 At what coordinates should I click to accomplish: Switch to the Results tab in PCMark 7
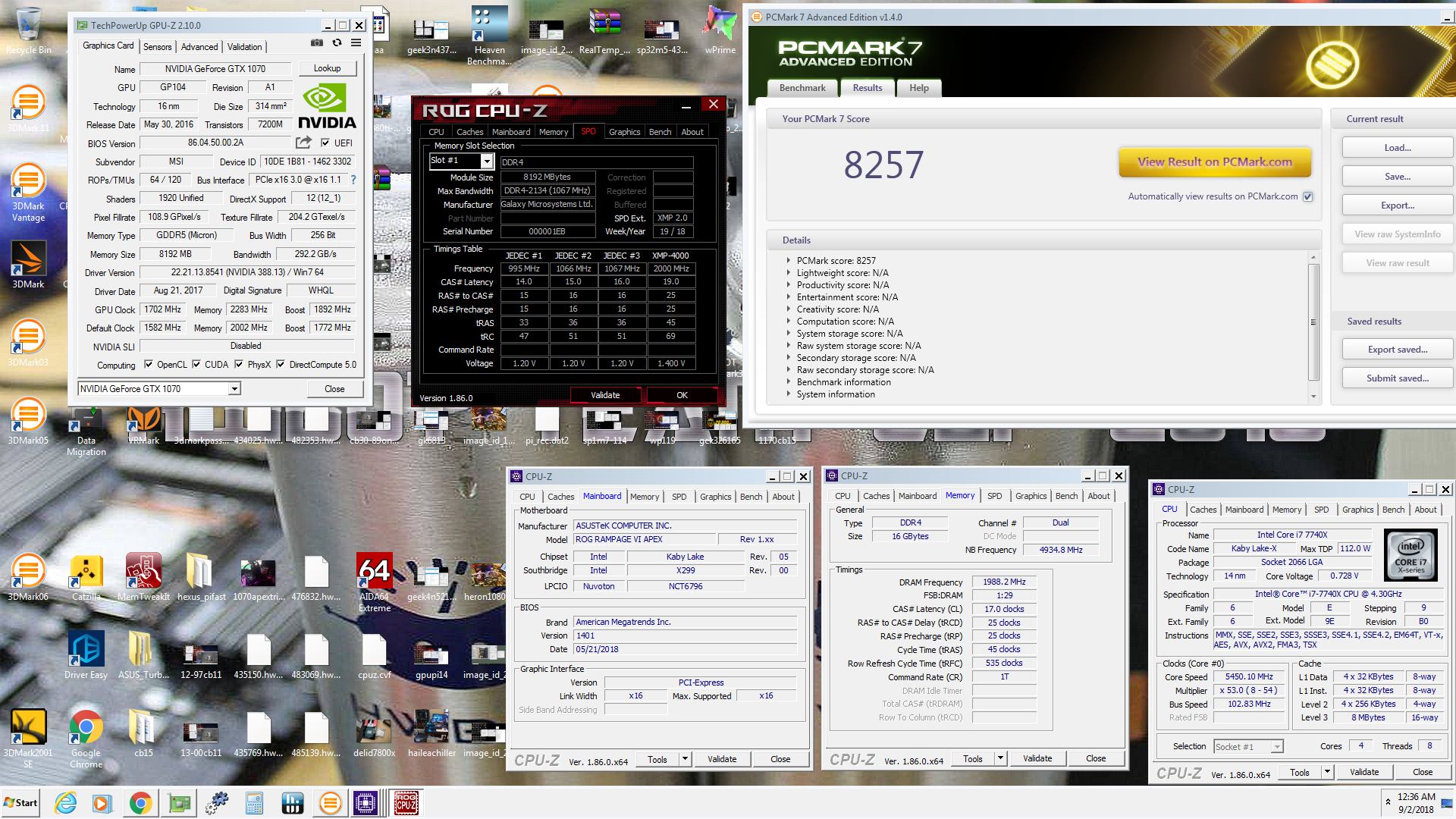[x=868, y=88]
